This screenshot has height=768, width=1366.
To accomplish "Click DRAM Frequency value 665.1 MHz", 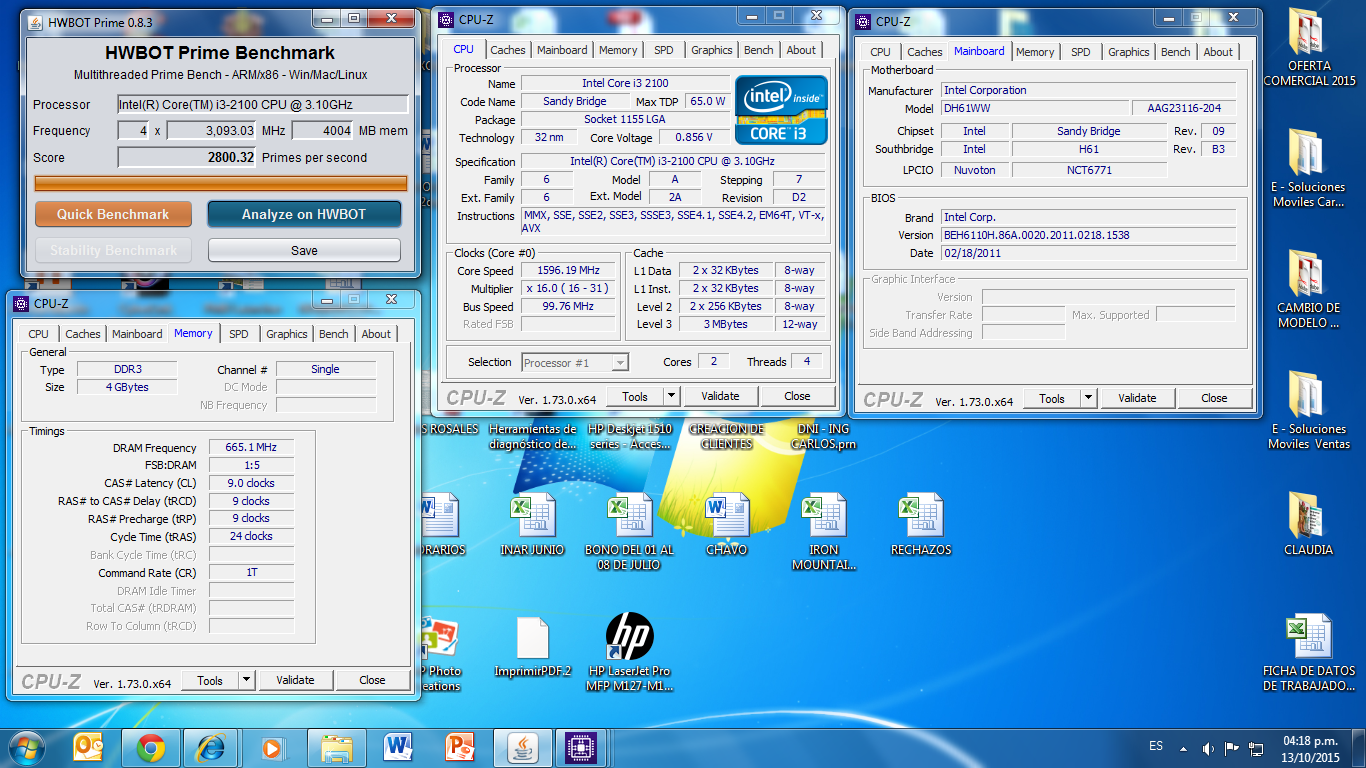I will pyautogui.click(x=251, y=448).
